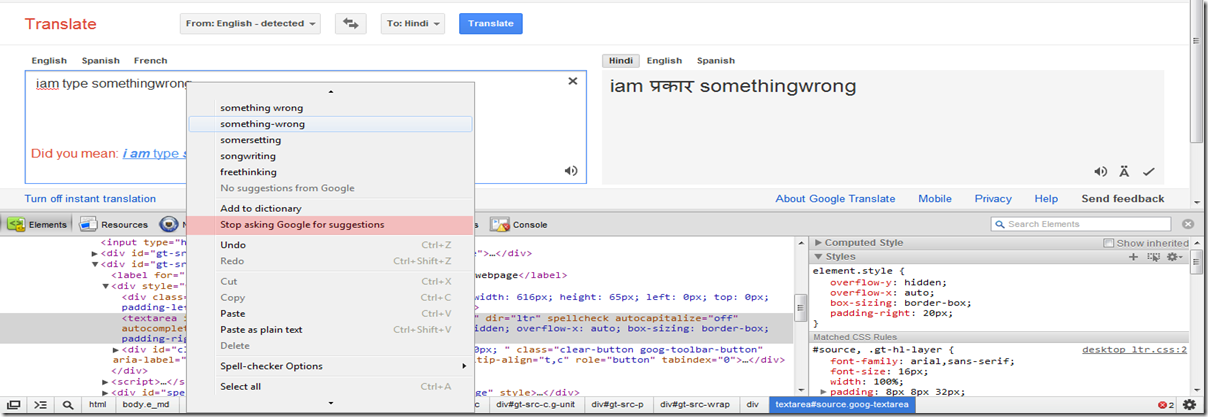
Task: Open the Resources panel in DevTools
Action: [114, 225]
